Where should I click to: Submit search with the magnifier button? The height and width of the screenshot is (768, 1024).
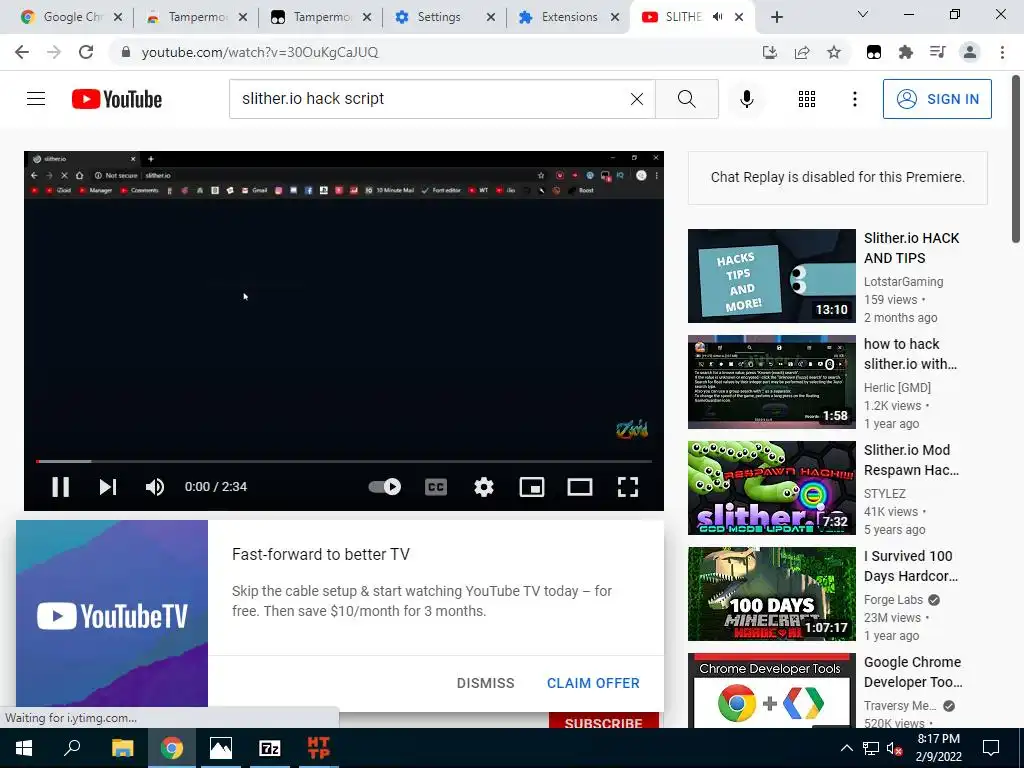(x=686, y=99)
